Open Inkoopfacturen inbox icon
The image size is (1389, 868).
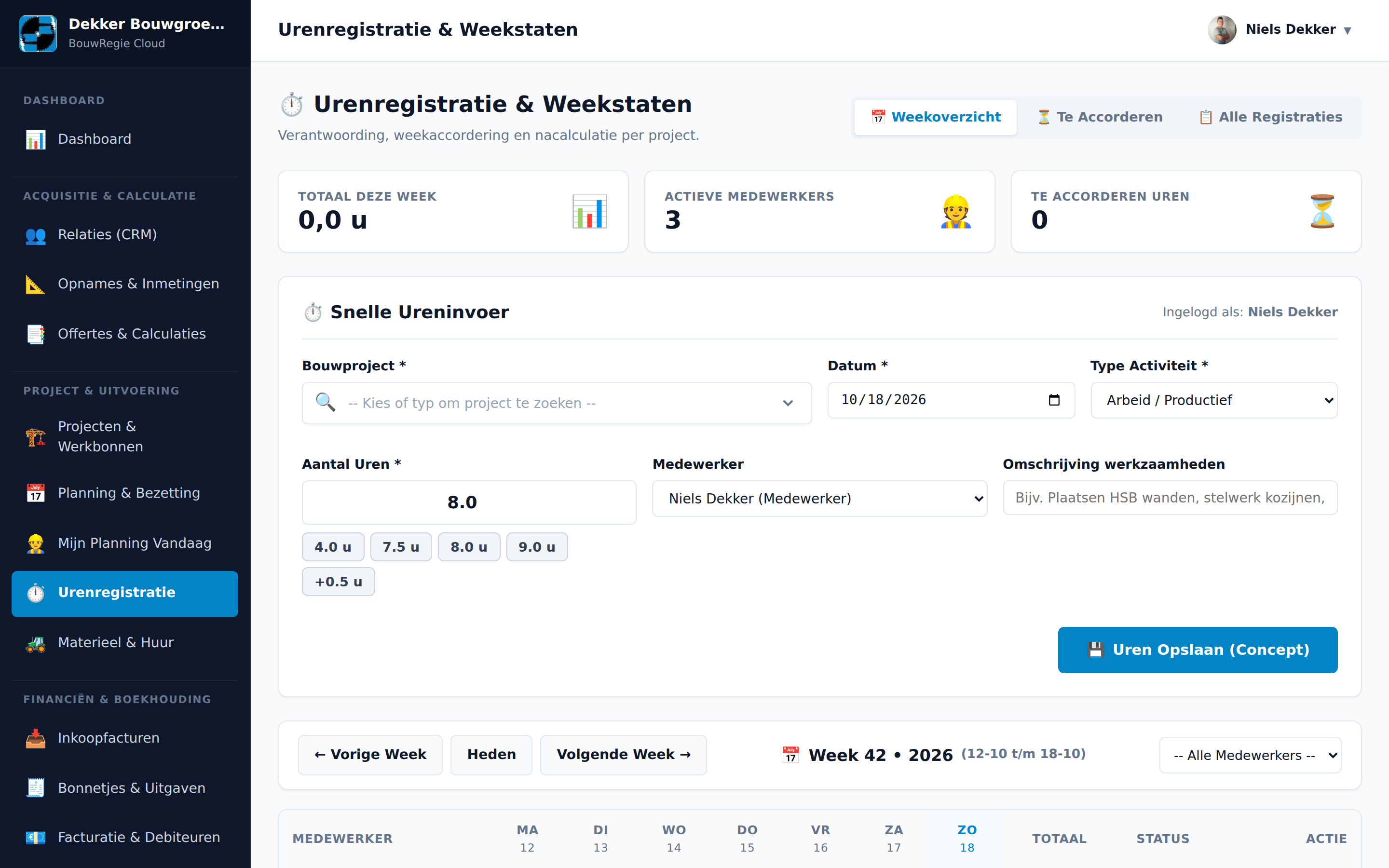tap(36, 738)
